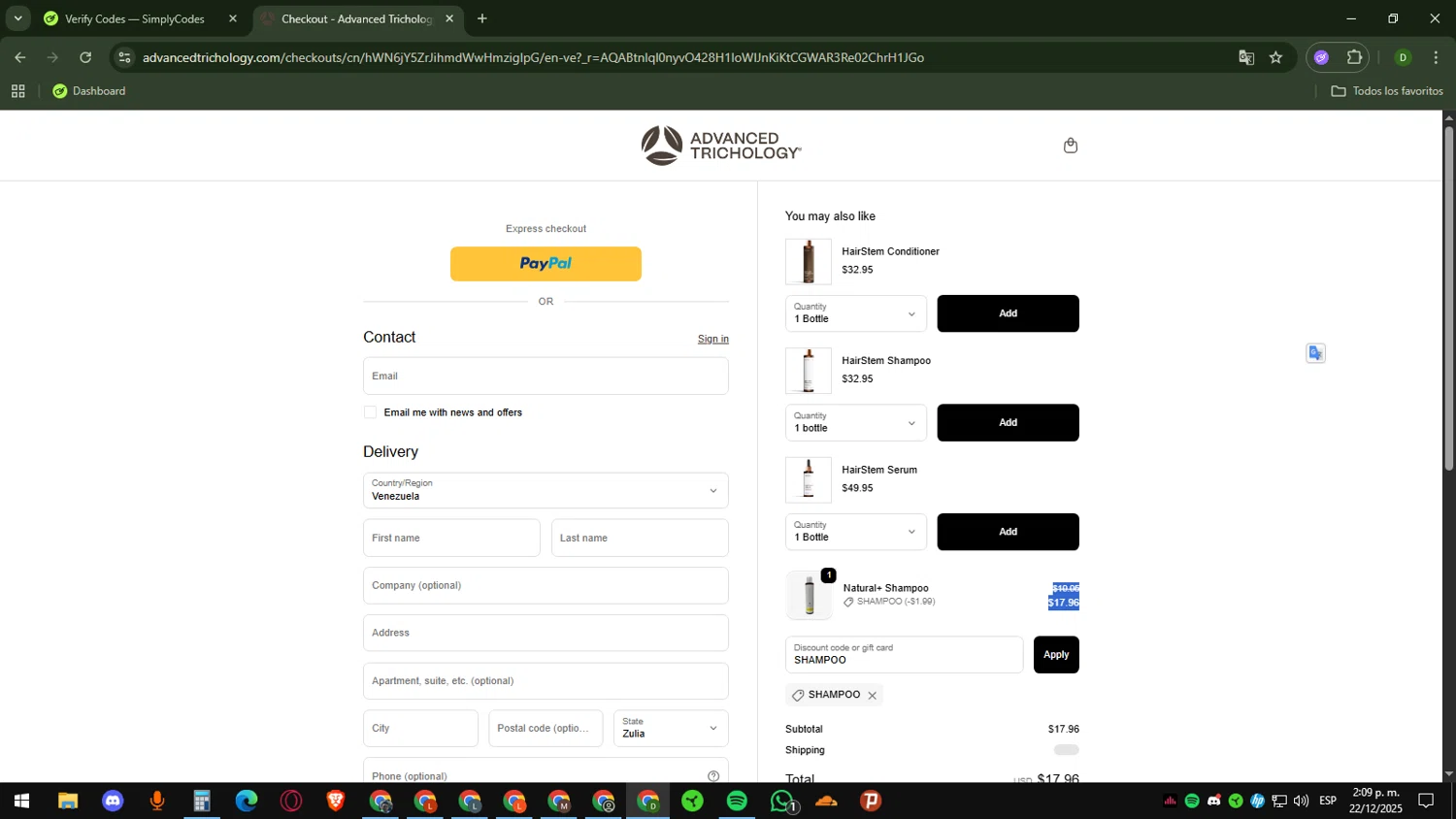Focus the Discount code or gift card field
Viewport: 1456px width, 819px height.
pyautogui.click(x=904, y=655)
